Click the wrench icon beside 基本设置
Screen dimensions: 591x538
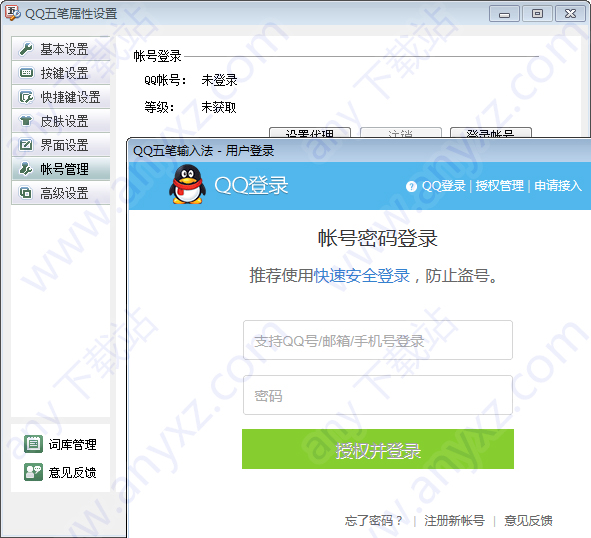click(26, 49)
